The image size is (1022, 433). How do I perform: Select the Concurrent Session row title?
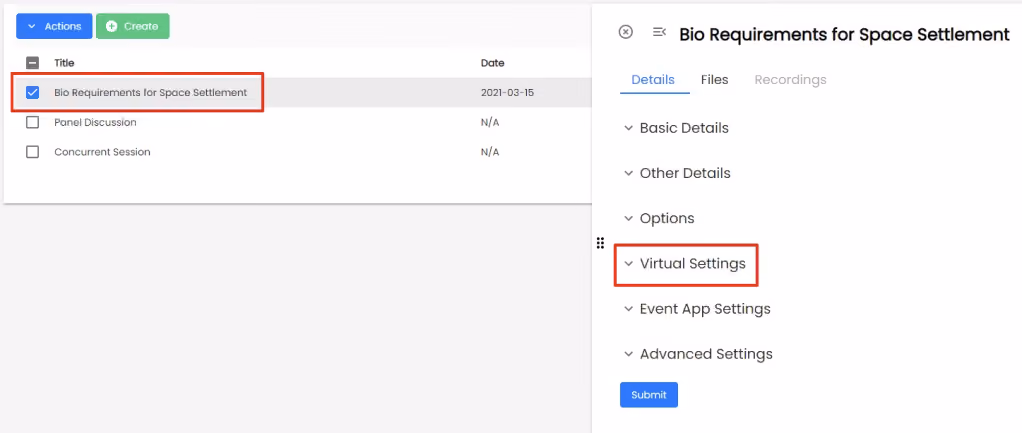(x=102, y=152)
